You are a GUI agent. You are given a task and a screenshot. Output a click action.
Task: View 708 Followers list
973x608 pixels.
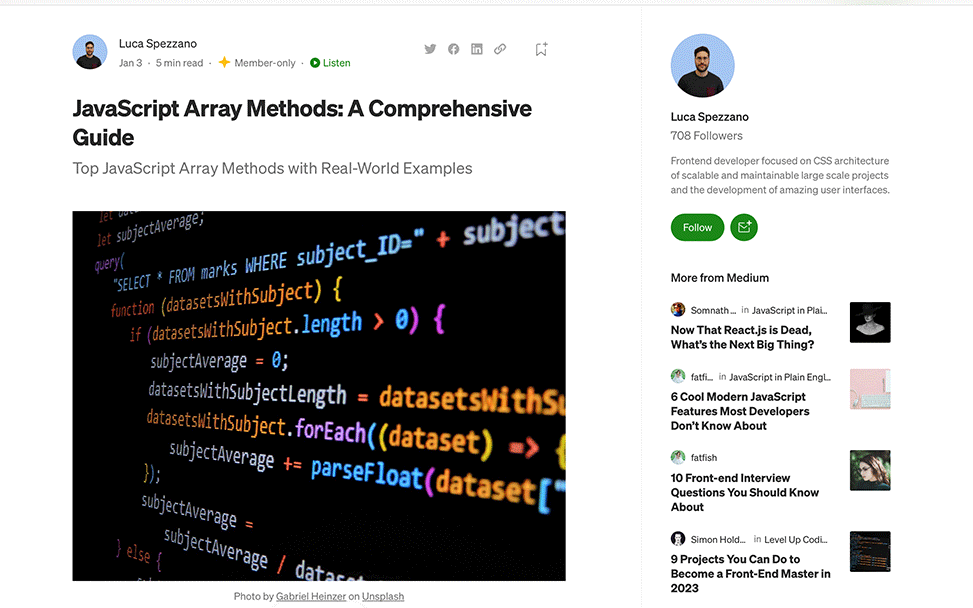coord(706,135)
